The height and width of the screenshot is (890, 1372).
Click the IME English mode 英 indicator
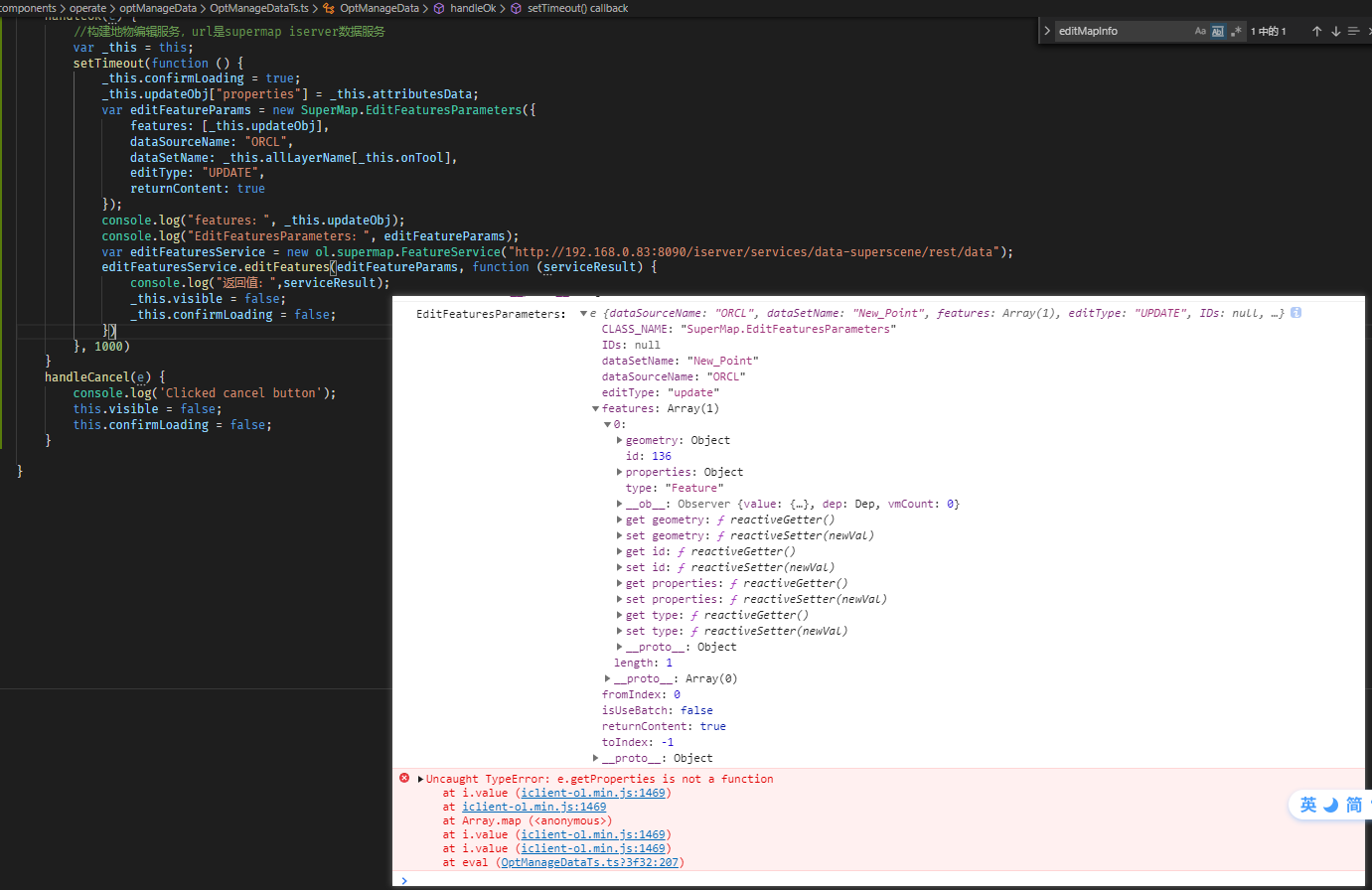[1308, 805]
